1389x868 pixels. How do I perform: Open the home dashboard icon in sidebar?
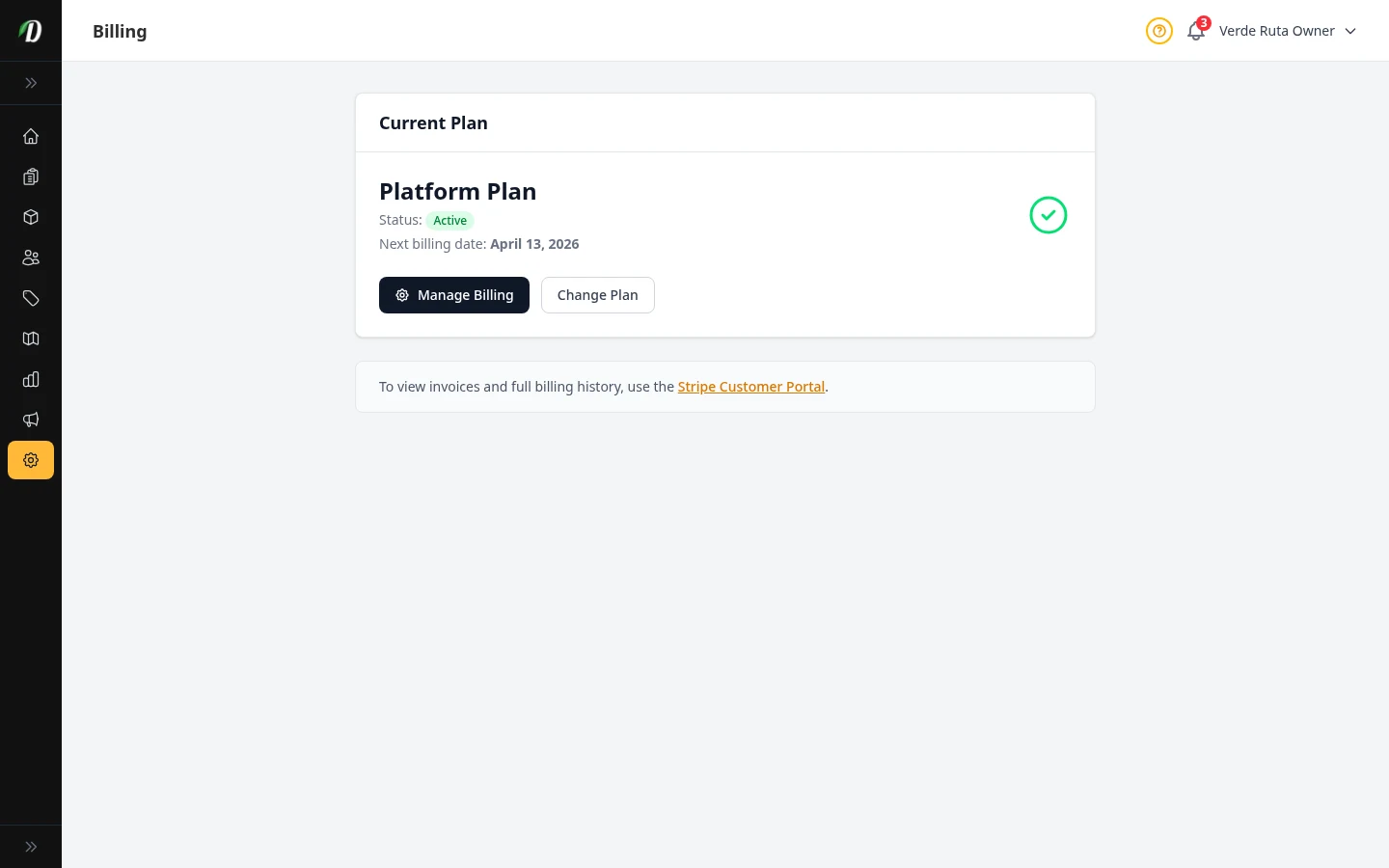(31, 136)
